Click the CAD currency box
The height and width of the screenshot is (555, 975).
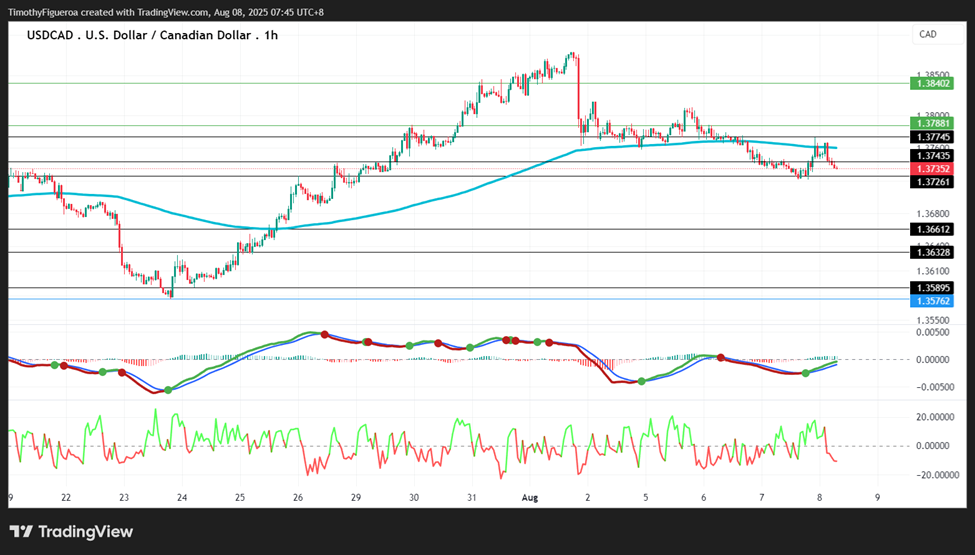[937, 35]
